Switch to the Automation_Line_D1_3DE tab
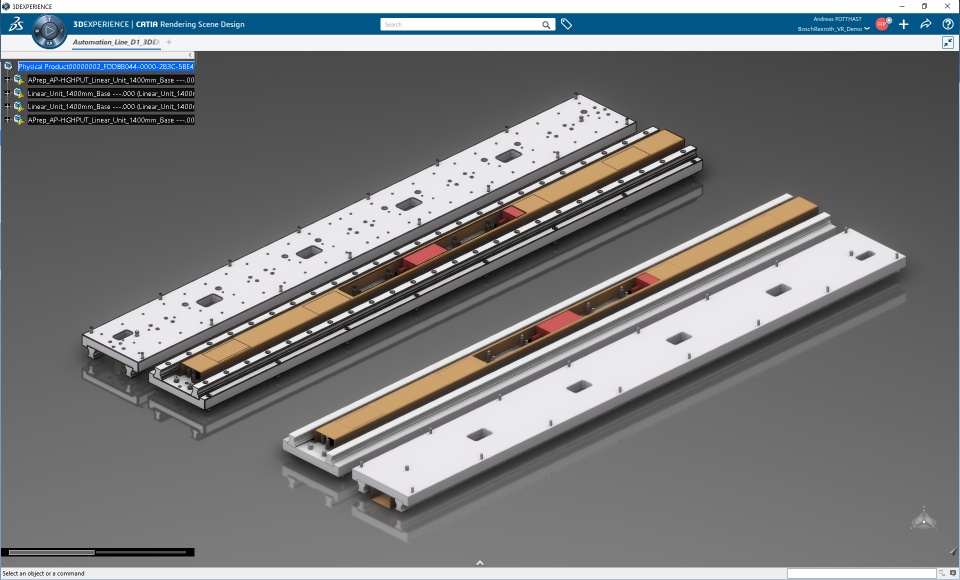The height and width of the screenshot is (580, 960). click(x=116, y=42)
